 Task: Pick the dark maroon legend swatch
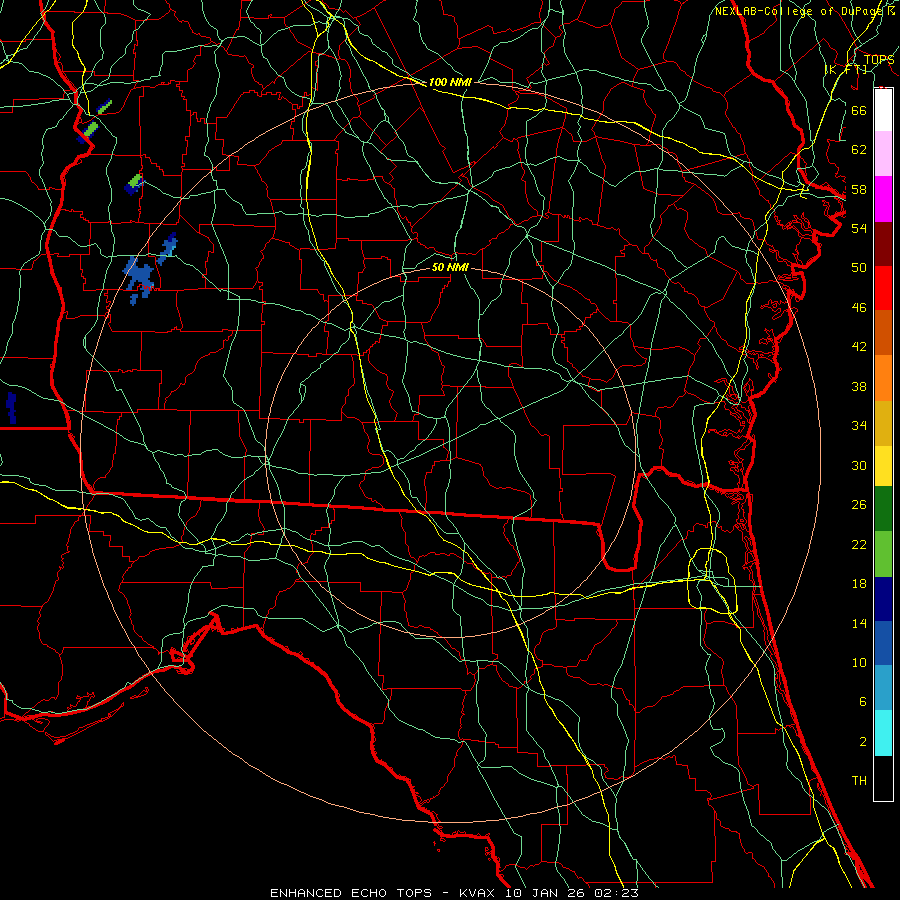coord(883,244)
